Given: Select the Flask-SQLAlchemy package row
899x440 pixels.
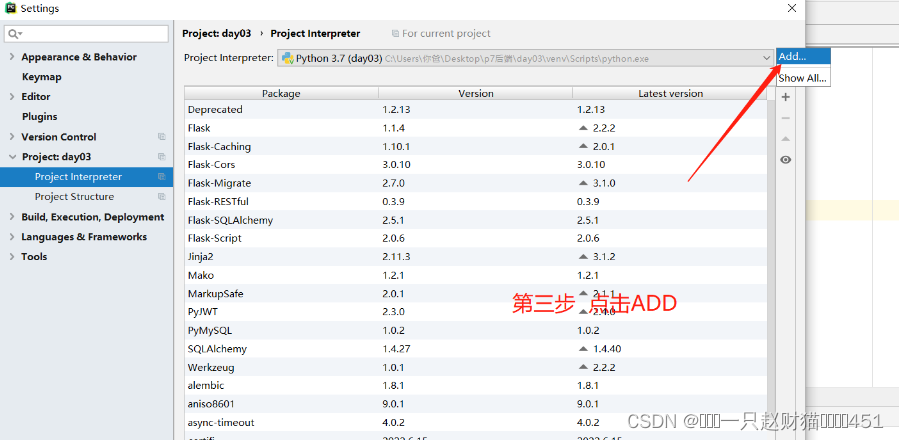Looking at the screenshot, I should coord(475,220).
